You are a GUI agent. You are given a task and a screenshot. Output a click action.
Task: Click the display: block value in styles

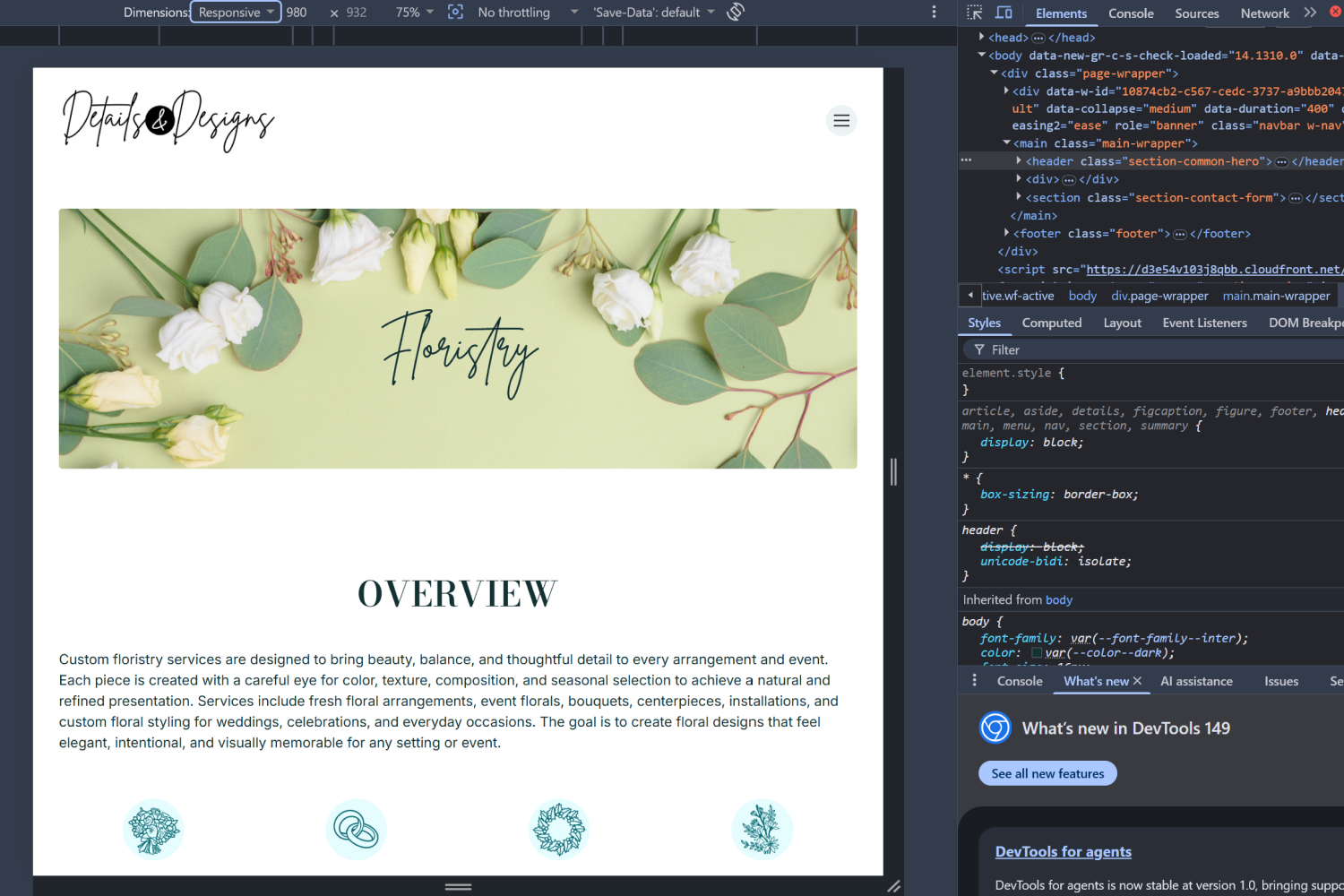coord(1063,442)
